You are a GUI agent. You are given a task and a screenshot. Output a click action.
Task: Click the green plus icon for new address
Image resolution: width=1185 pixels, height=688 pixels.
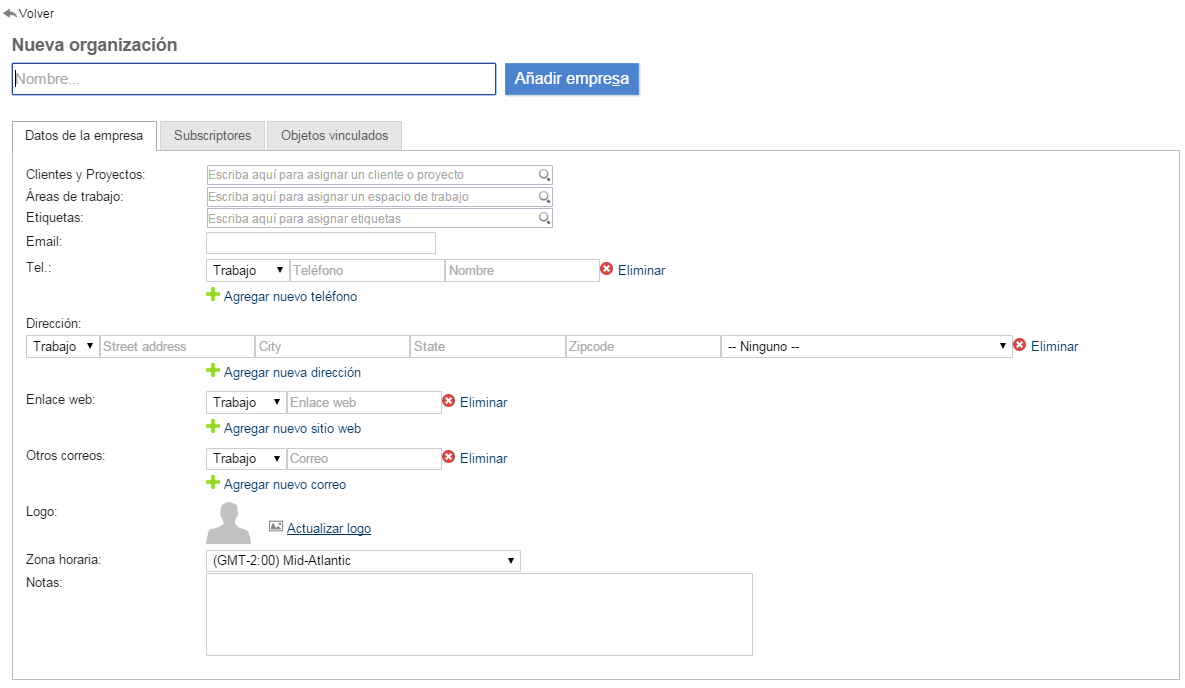point(212,371)
